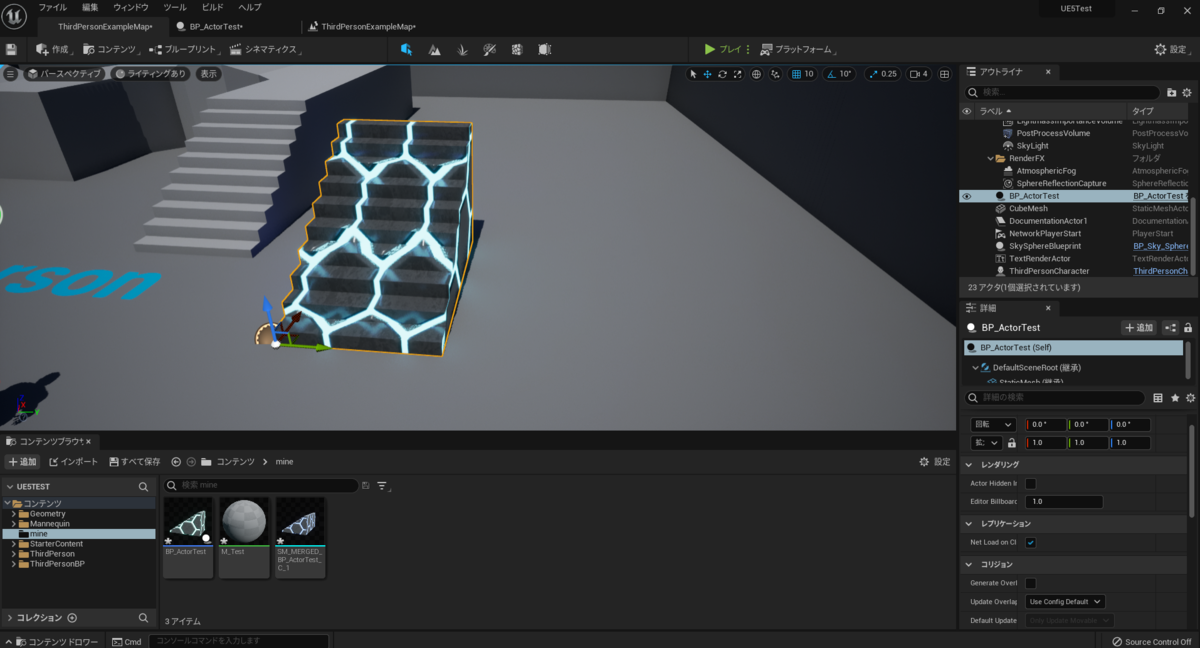Click the save icon in the main toolbar

[11, 49]
